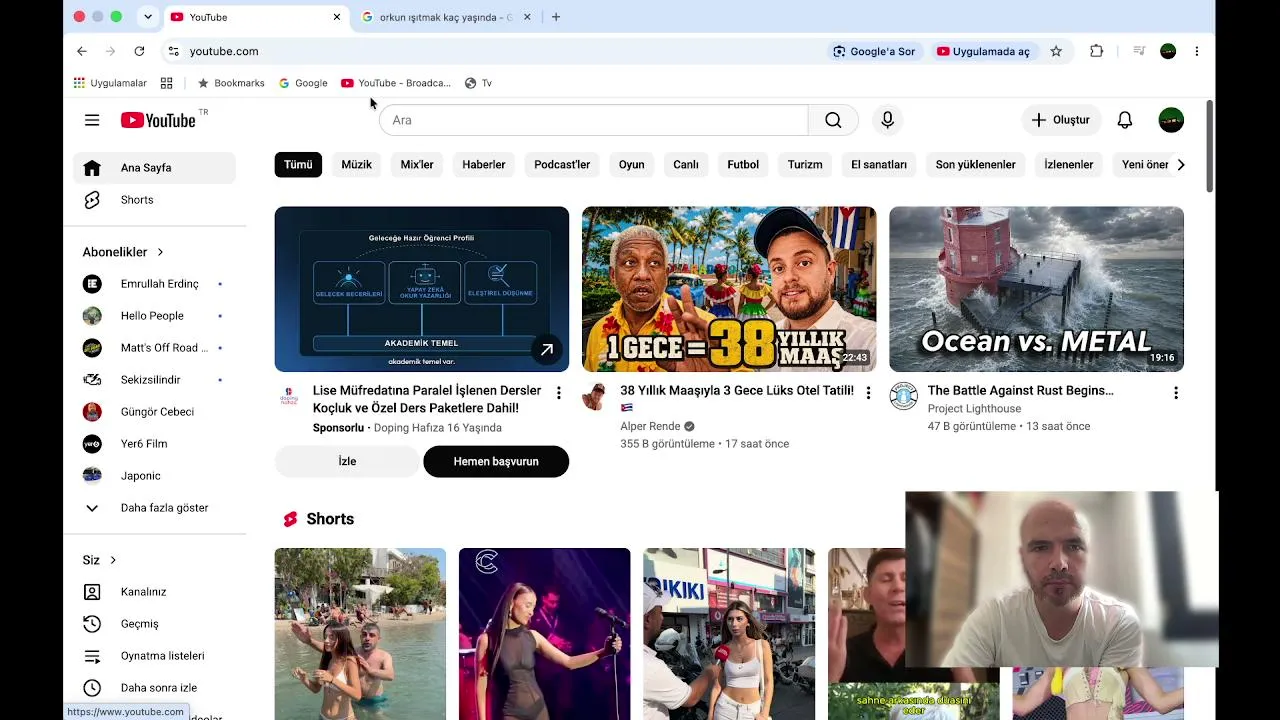
Task: Select the Müzik filter chip
Action: point(356,165)
